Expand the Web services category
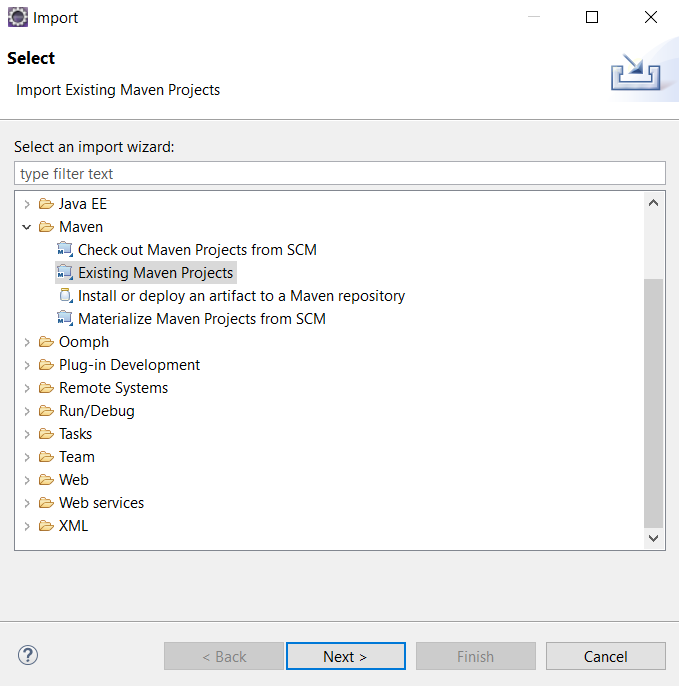Screen dimensions: 679x686 tap(27, 503)
